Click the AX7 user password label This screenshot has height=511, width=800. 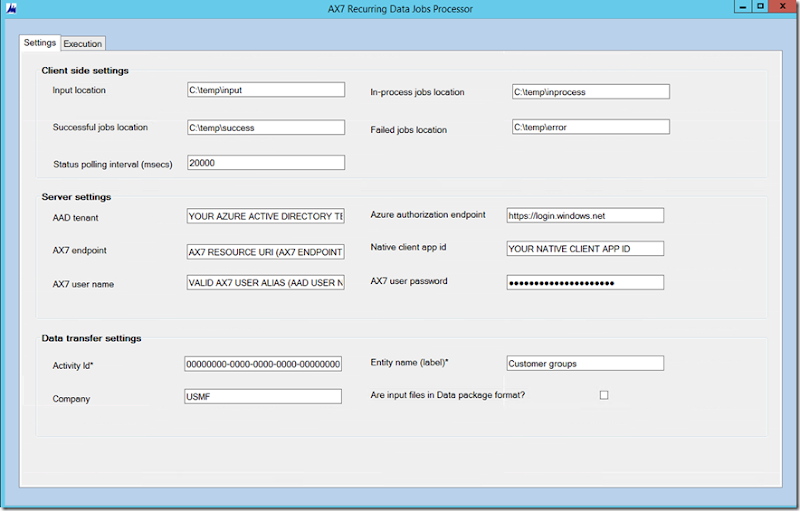point(409,281)
